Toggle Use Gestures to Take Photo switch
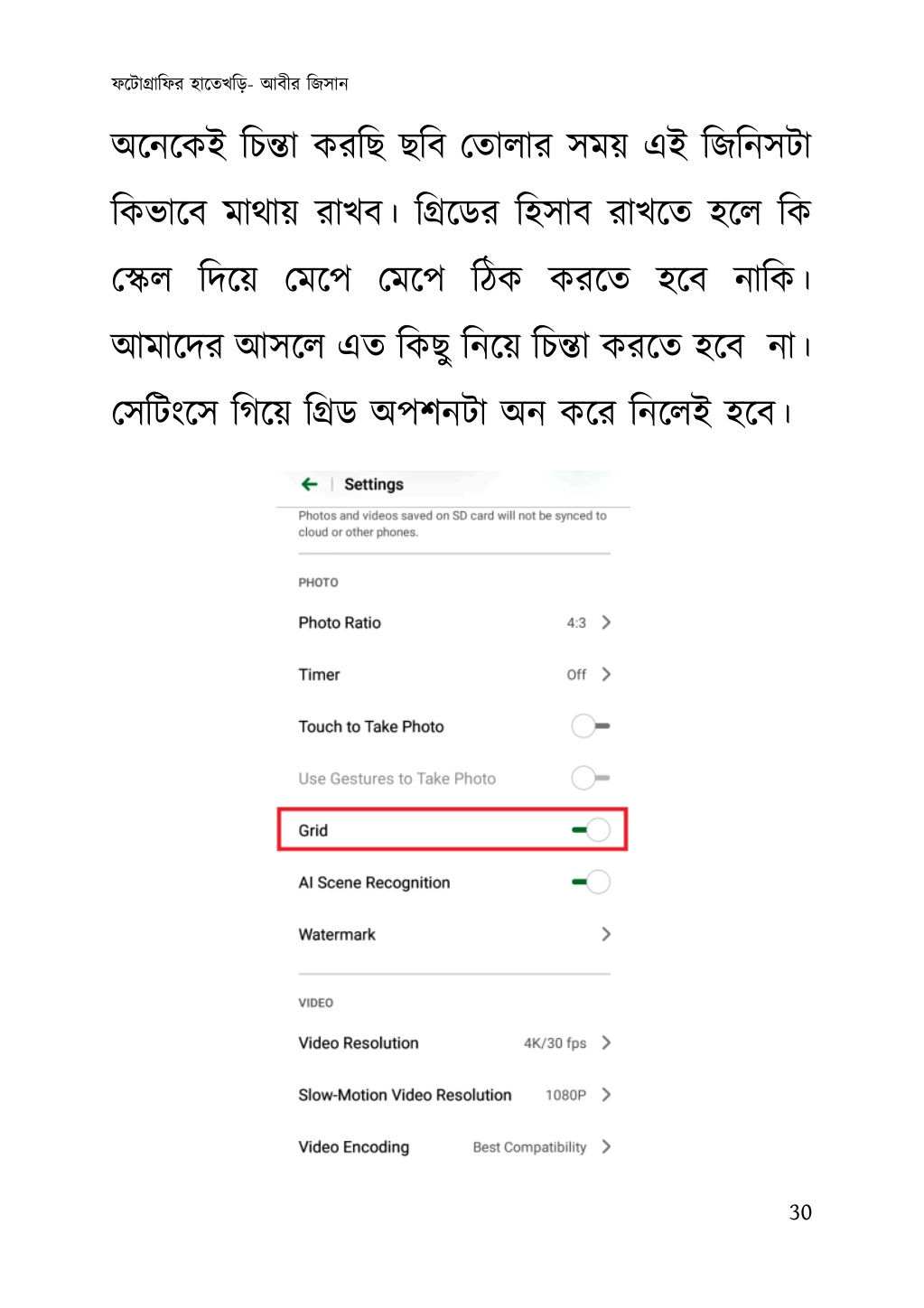 coord(591,778)
